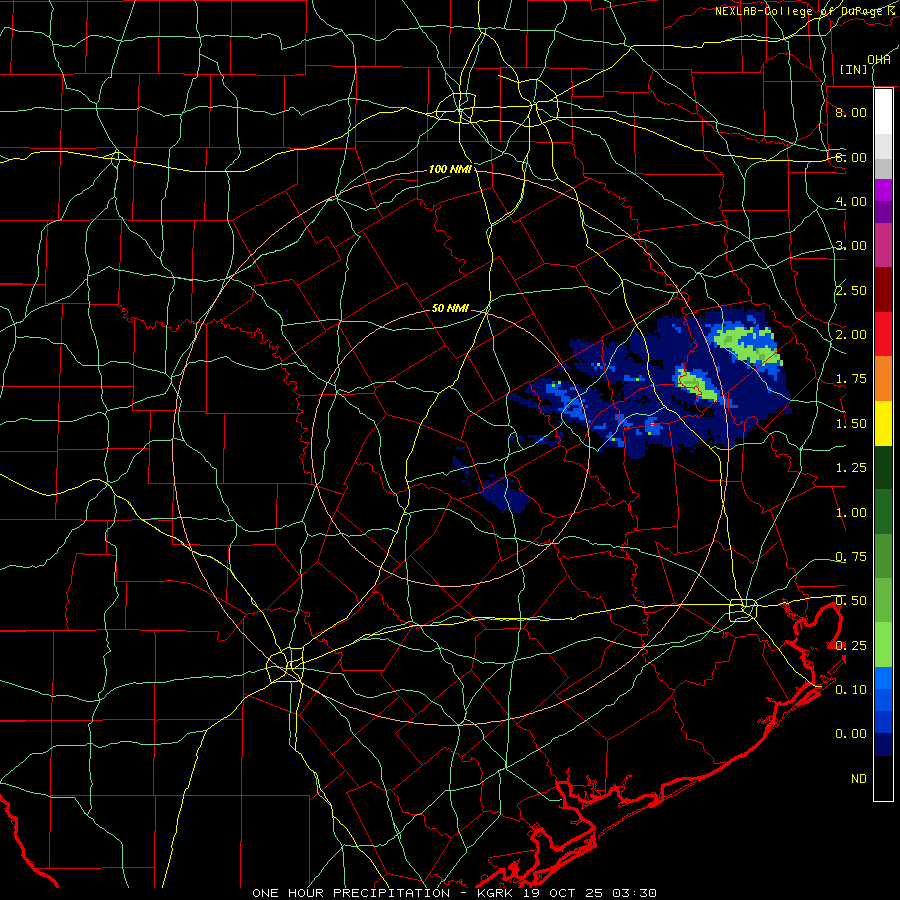Pick the green swatch beside 0.75
This screenshot has height=900, width=900.
[883, 556]
